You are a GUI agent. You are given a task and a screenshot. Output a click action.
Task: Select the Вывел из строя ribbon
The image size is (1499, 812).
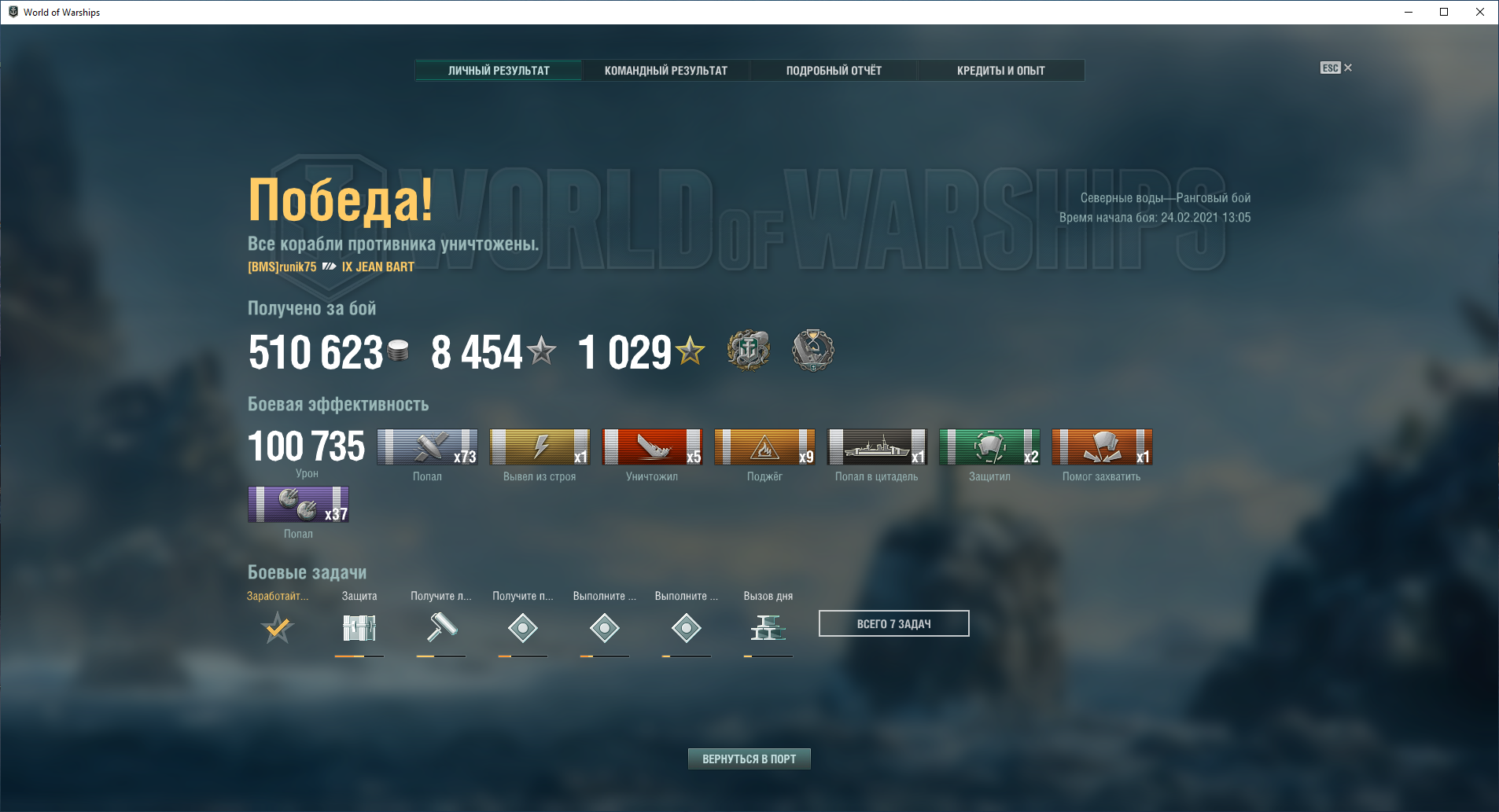540,446
